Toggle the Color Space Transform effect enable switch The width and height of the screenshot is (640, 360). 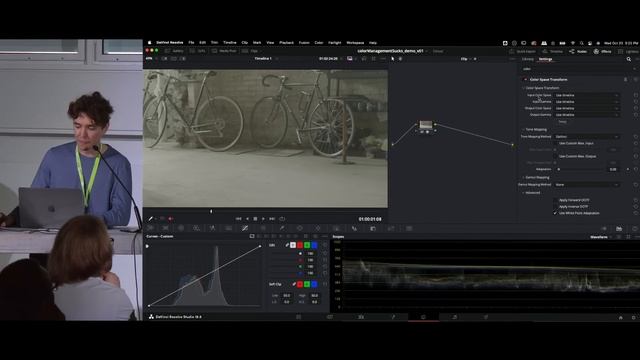click(525, 80)
